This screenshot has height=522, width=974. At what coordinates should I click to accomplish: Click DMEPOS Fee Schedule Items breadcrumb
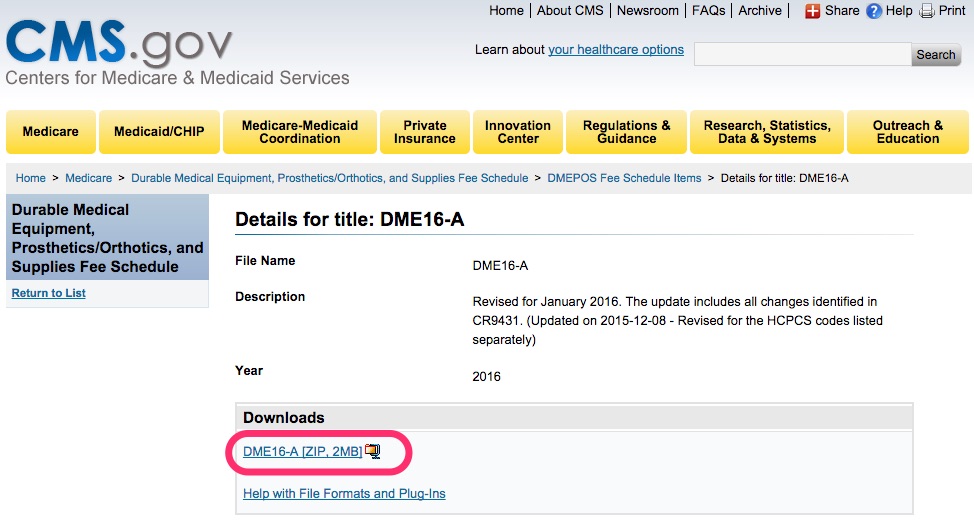tap(624, 178)
